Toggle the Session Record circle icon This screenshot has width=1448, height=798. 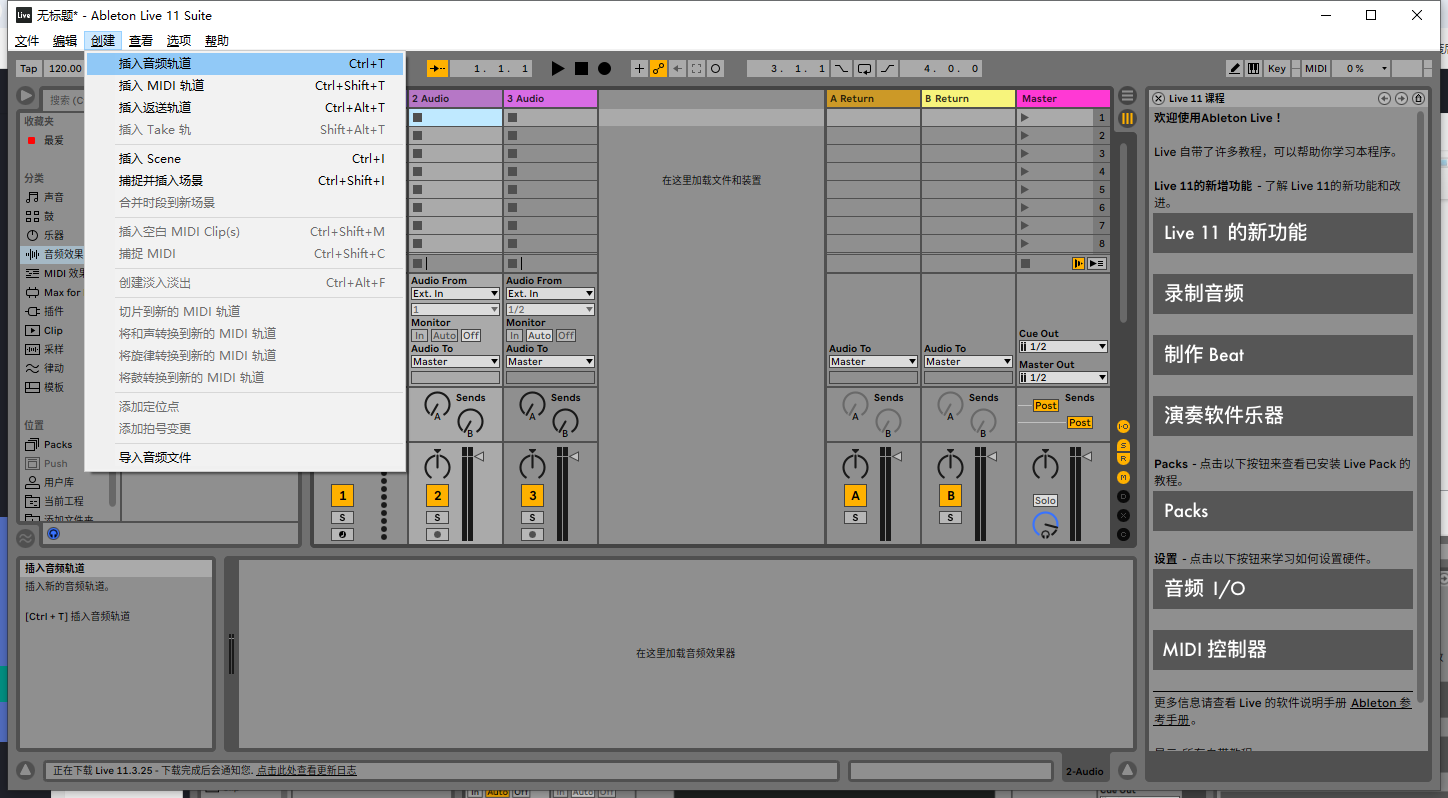pyautogui.click(x=716, y=68)
